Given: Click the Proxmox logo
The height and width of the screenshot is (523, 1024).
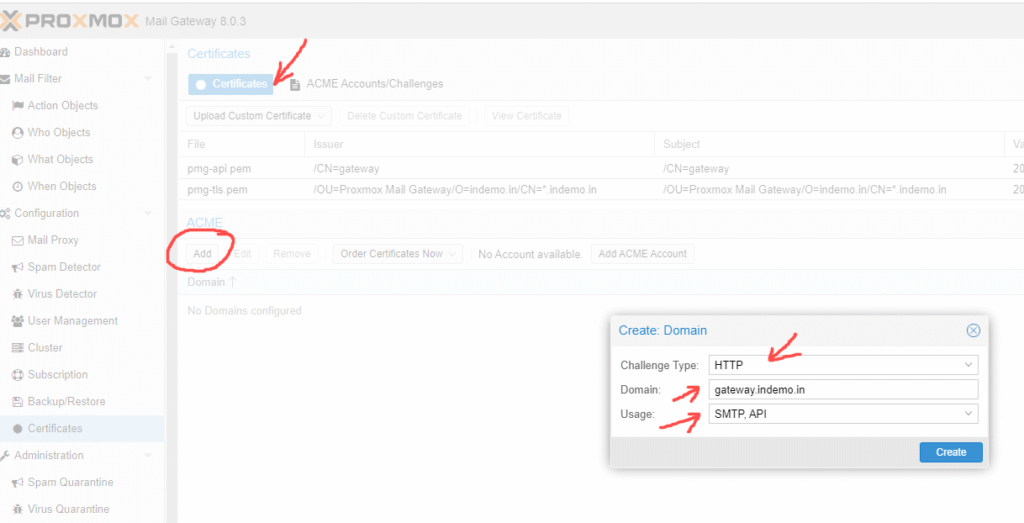Looking at the screenshot, I should [x=69, y=21].
